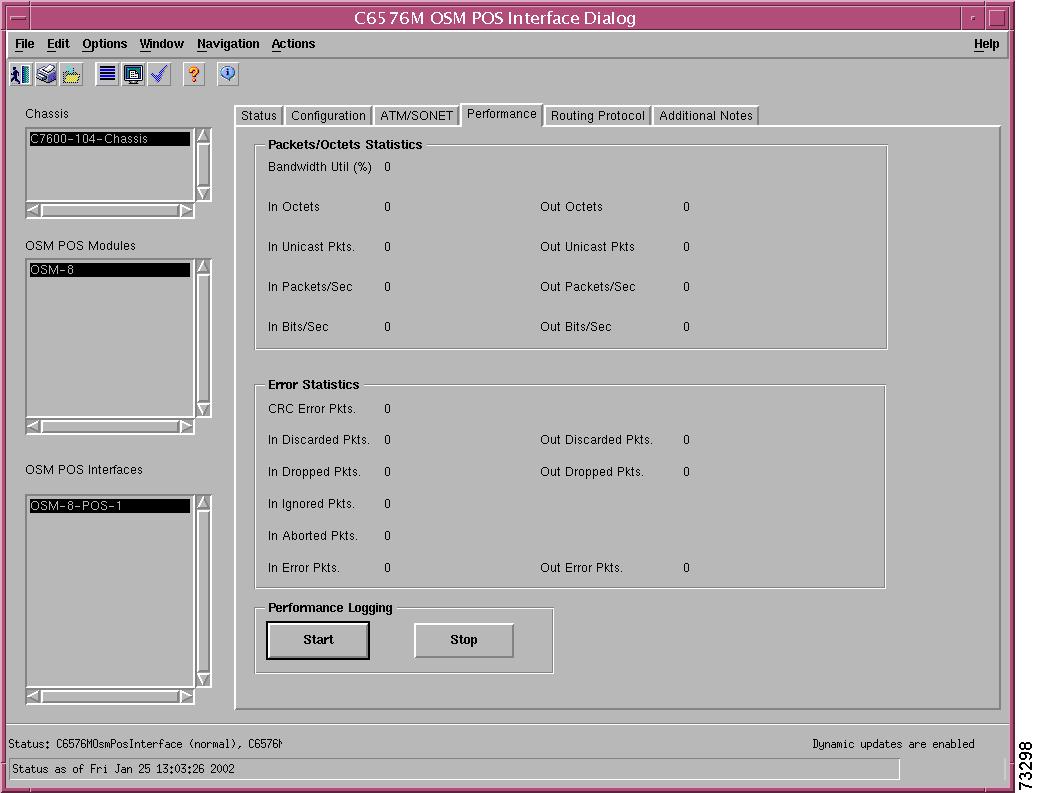The height and width of the screenshot is (793, 1037).
Task: Click the blue info bubble icon
Action: pos(228,74)
